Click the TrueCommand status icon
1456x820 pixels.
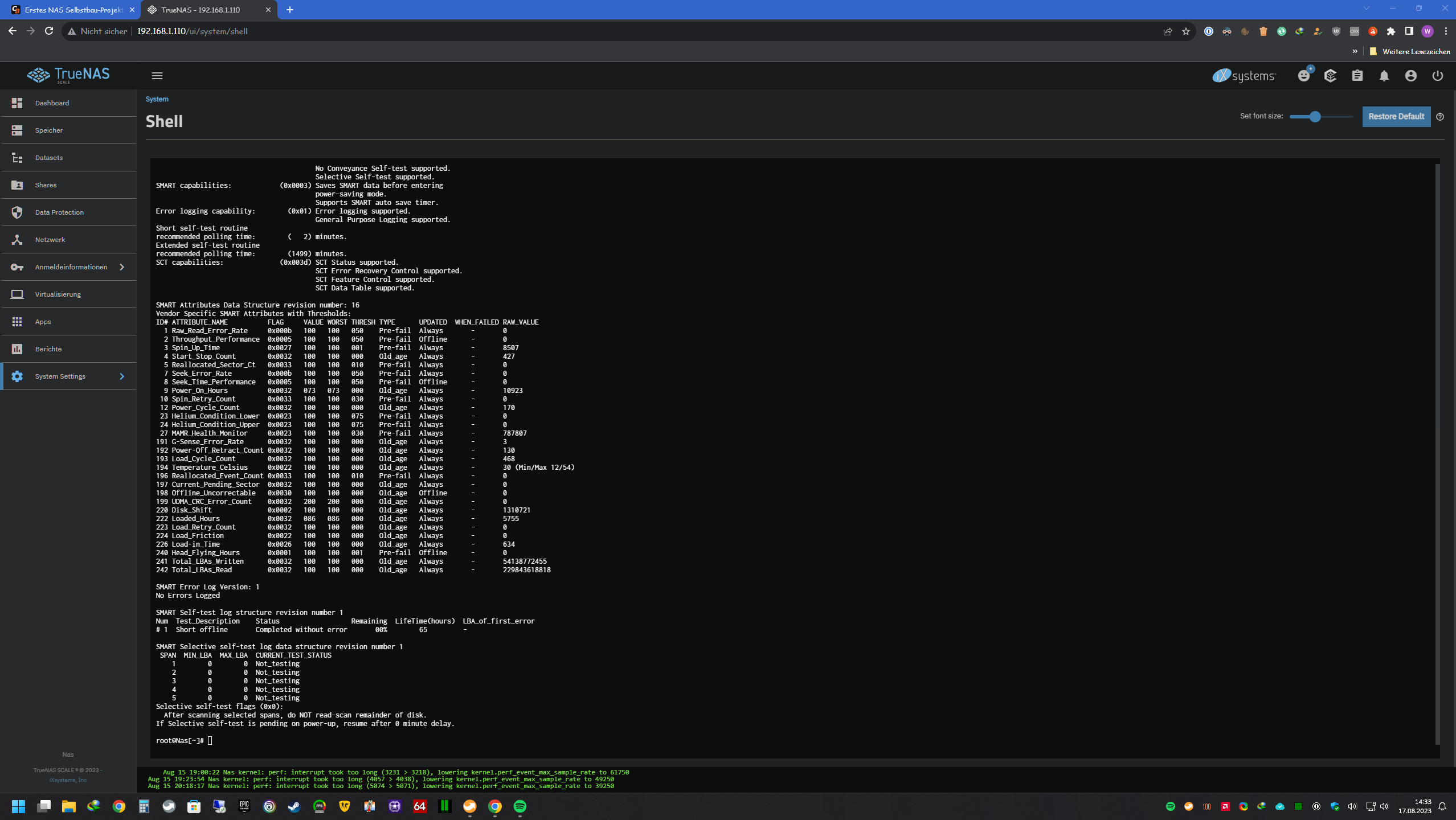click(x=1330, y=76)
